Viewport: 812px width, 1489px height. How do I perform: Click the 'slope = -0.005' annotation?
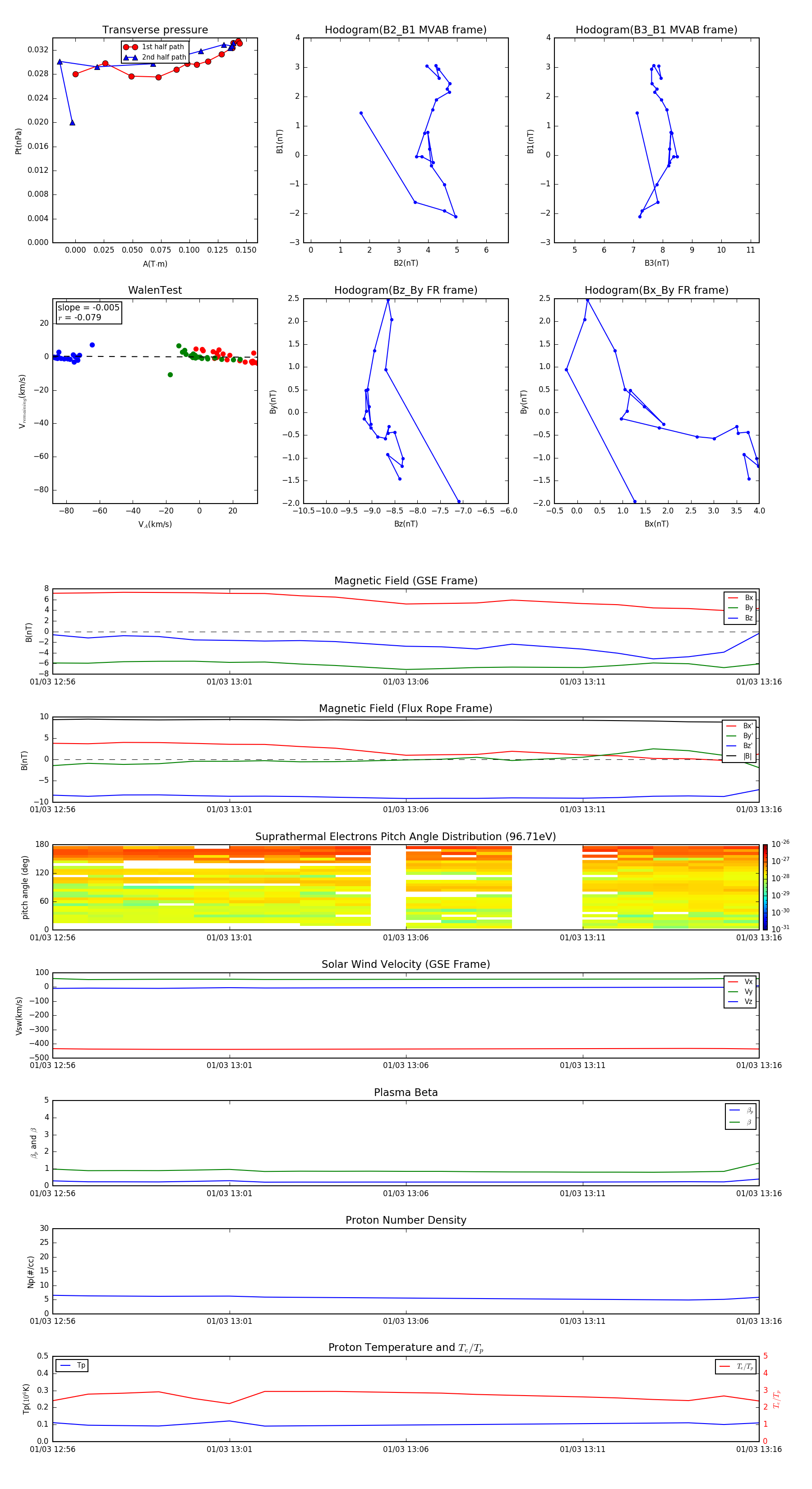(x=88, y=308)
